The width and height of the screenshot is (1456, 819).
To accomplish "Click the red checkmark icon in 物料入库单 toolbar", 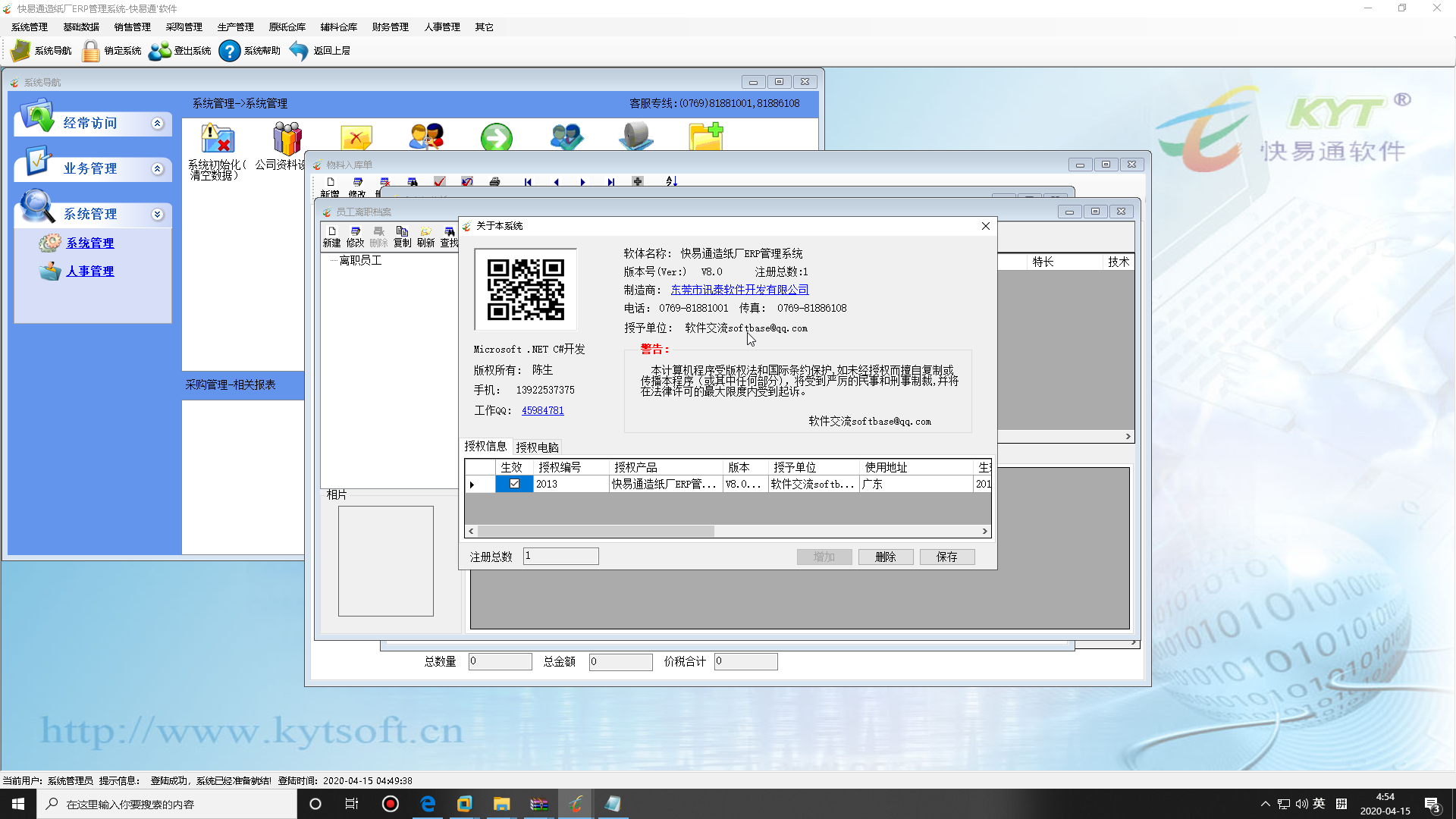I will [x=439, y=182].
